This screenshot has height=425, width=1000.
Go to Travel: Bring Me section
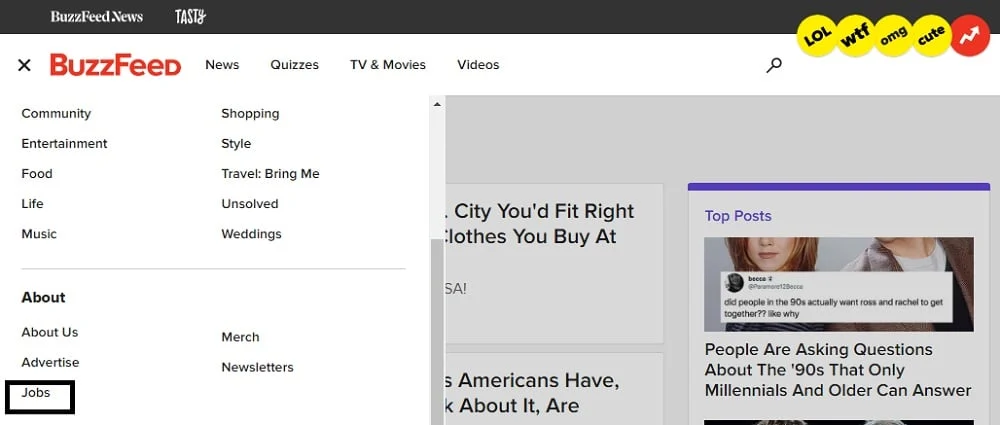[x=270, y=174]
